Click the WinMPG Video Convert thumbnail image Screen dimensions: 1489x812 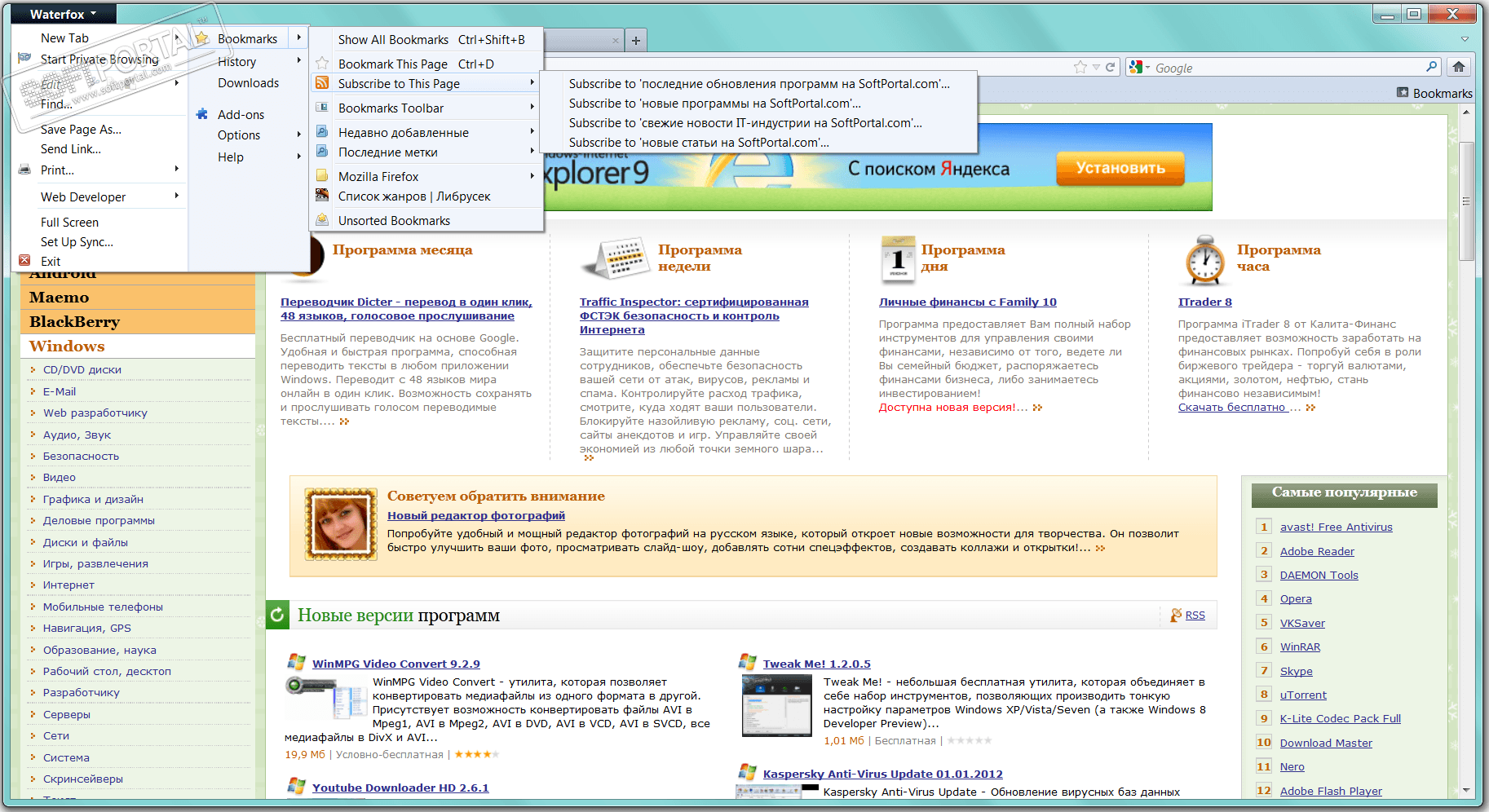coord(325,697)
